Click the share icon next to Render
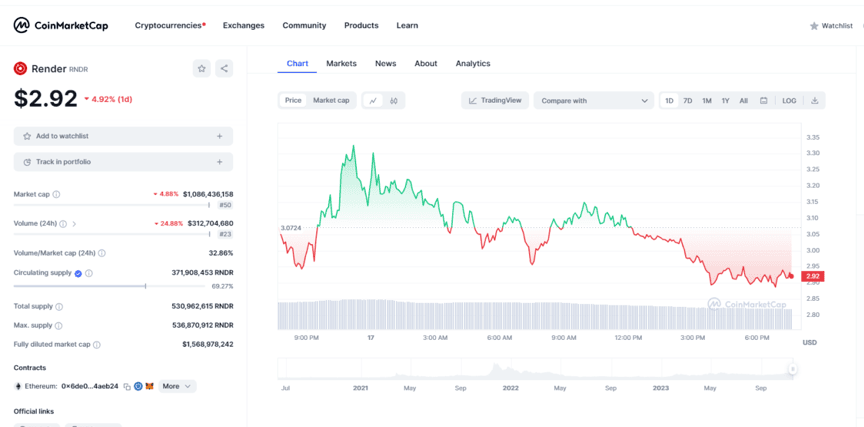Image resolution: width=864 pixels, height=427 pixels. 224,68
